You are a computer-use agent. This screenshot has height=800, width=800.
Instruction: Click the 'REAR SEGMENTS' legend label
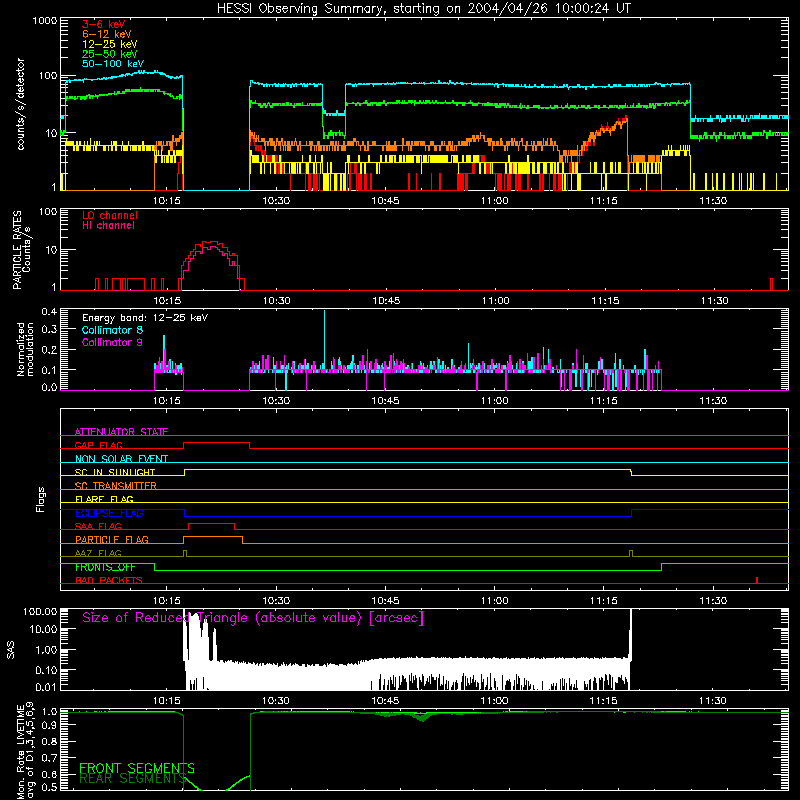point(132,778)
